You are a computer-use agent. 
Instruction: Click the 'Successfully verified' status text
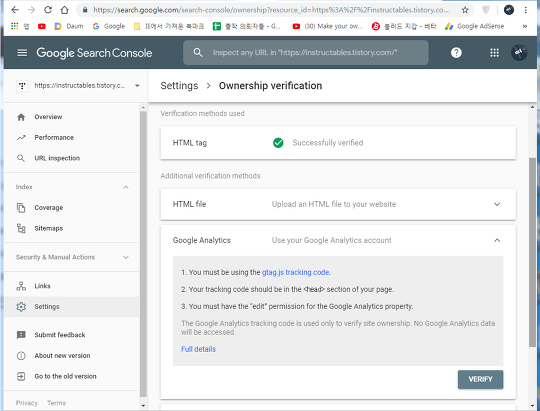click(x=328, y=143)
